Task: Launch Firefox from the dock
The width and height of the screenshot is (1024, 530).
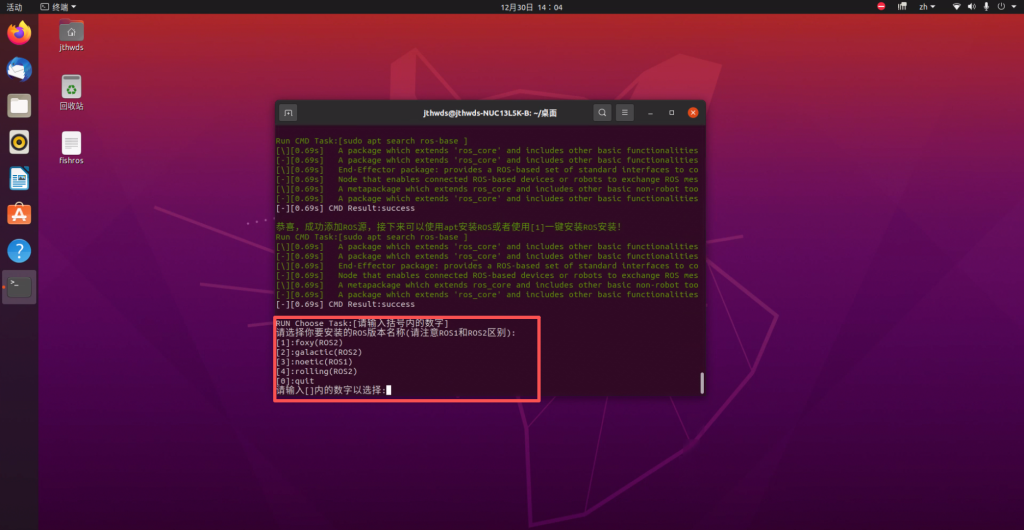Action: [19, 33]
